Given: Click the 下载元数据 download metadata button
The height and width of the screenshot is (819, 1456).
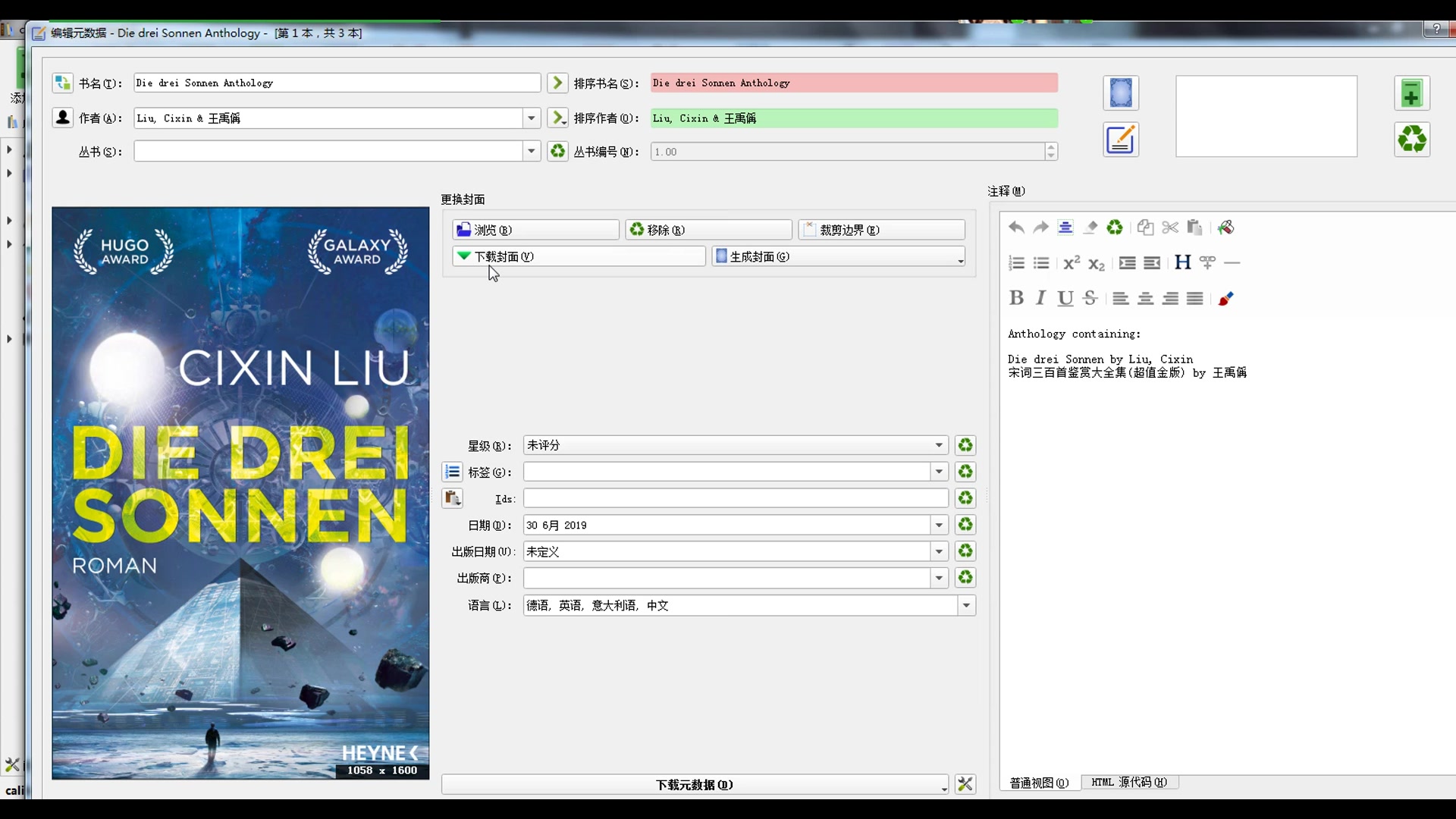Looking at the screenshot, I should click(695, 785).
